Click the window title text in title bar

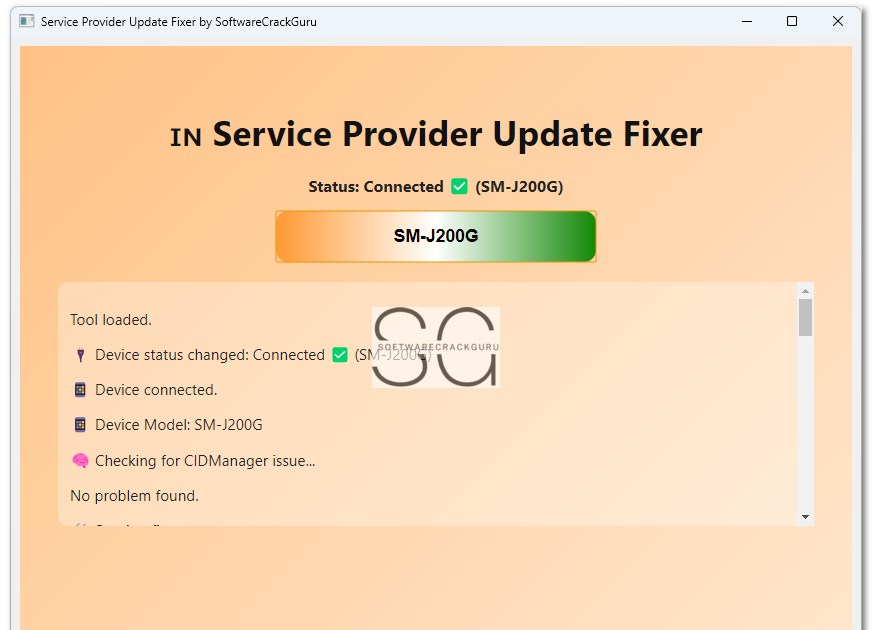[x=179, y=22]
